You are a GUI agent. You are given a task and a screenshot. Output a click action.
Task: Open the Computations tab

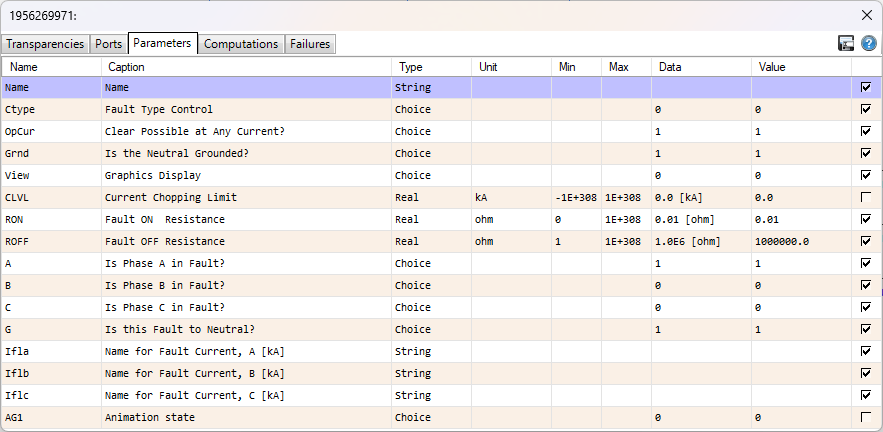241,44
